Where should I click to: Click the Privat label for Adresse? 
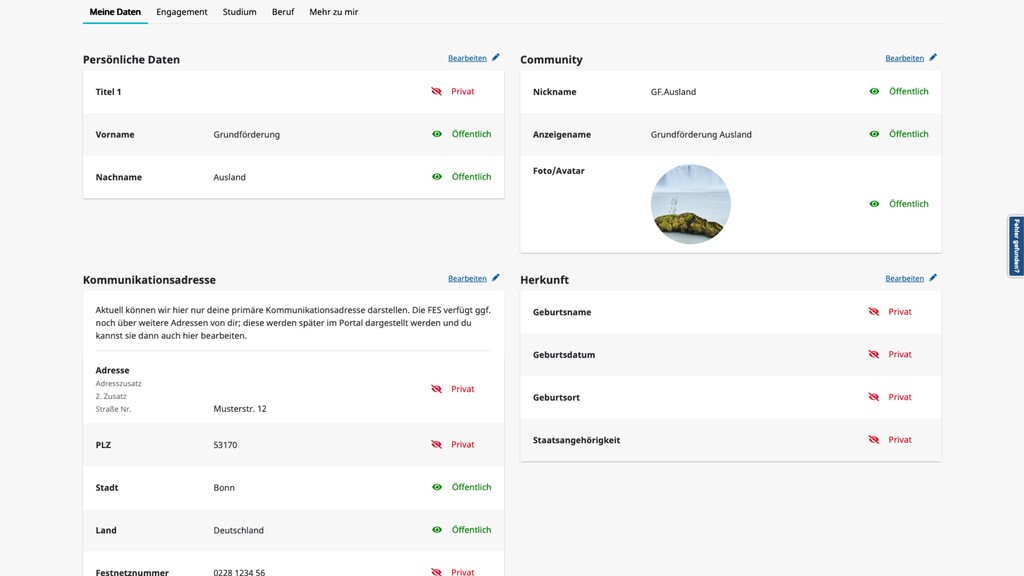[462, 389]
